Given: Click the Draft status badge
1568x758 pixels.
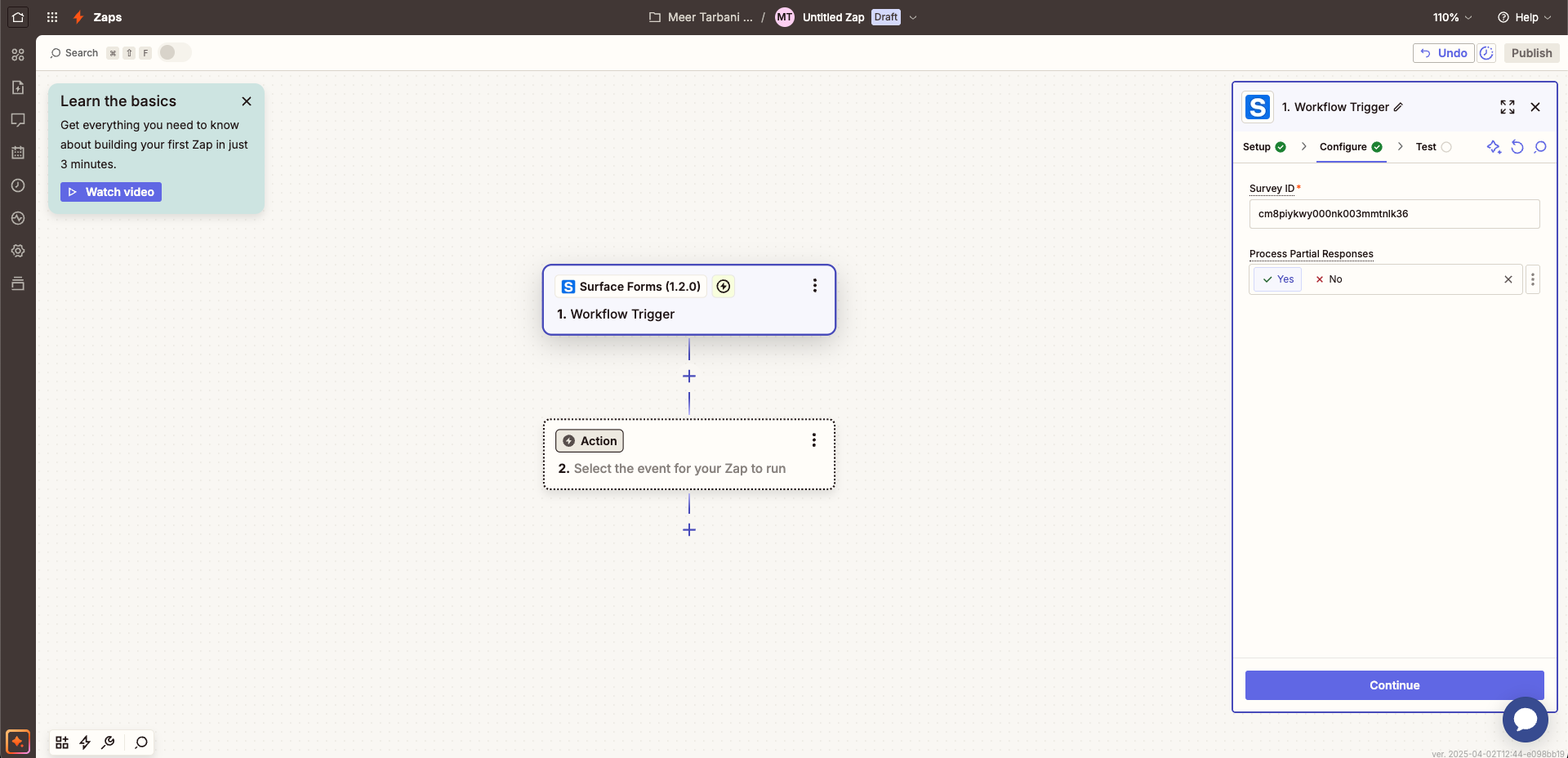Looking at the screenshot, I should pos(886,17).
